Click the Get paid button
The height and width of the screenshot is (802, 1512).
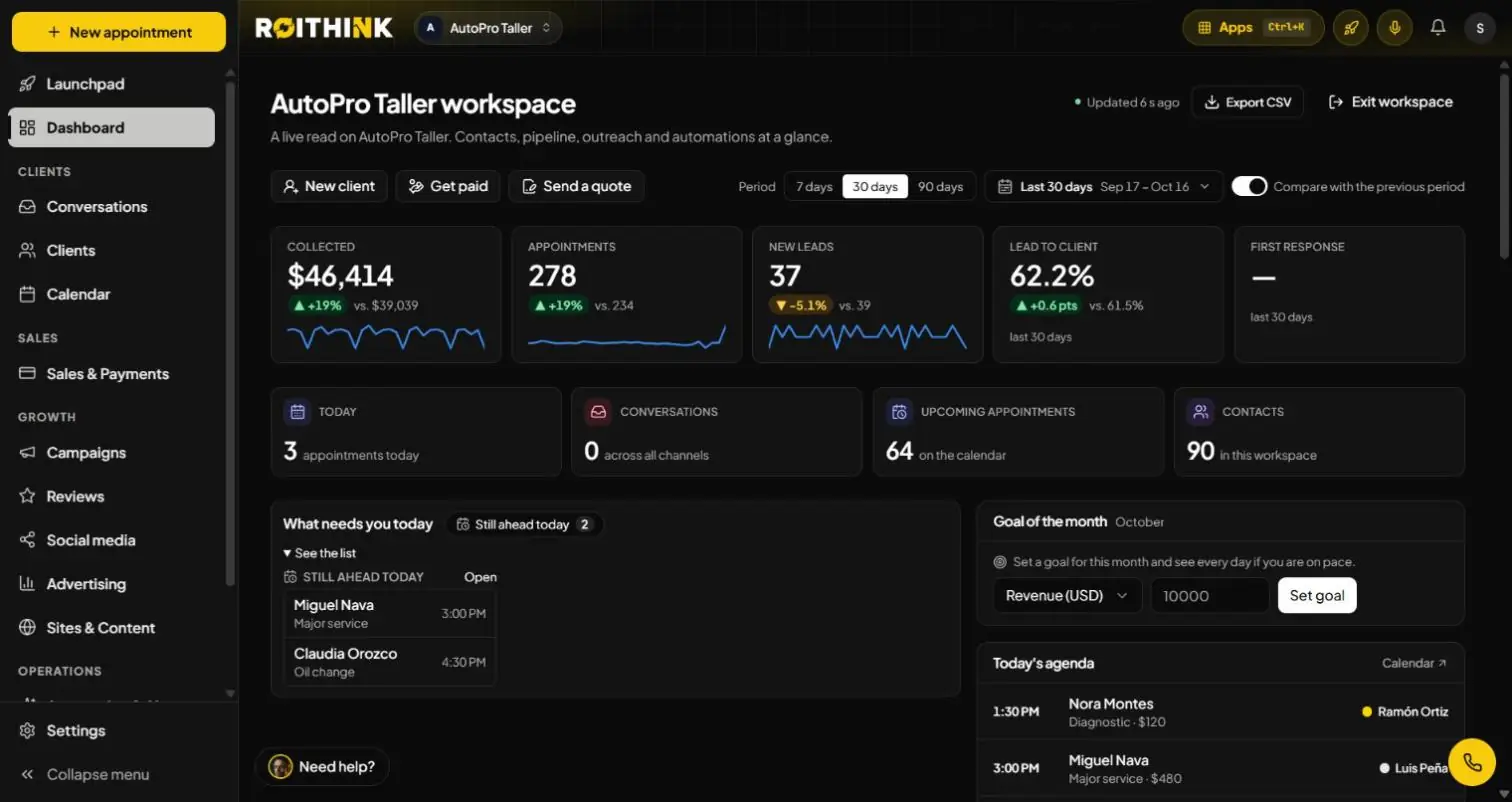pos(448,187)
